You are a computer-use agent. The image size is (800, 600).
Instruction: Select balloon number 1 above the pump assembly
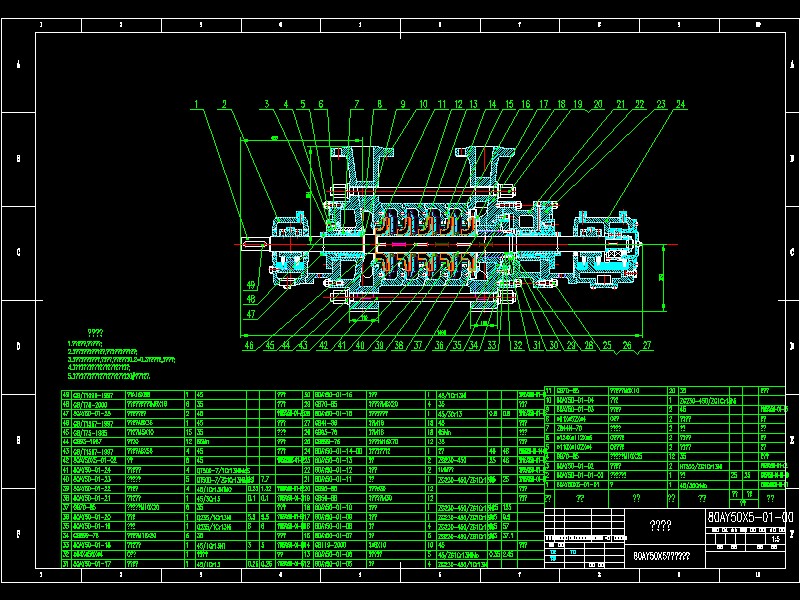point(197,102)
